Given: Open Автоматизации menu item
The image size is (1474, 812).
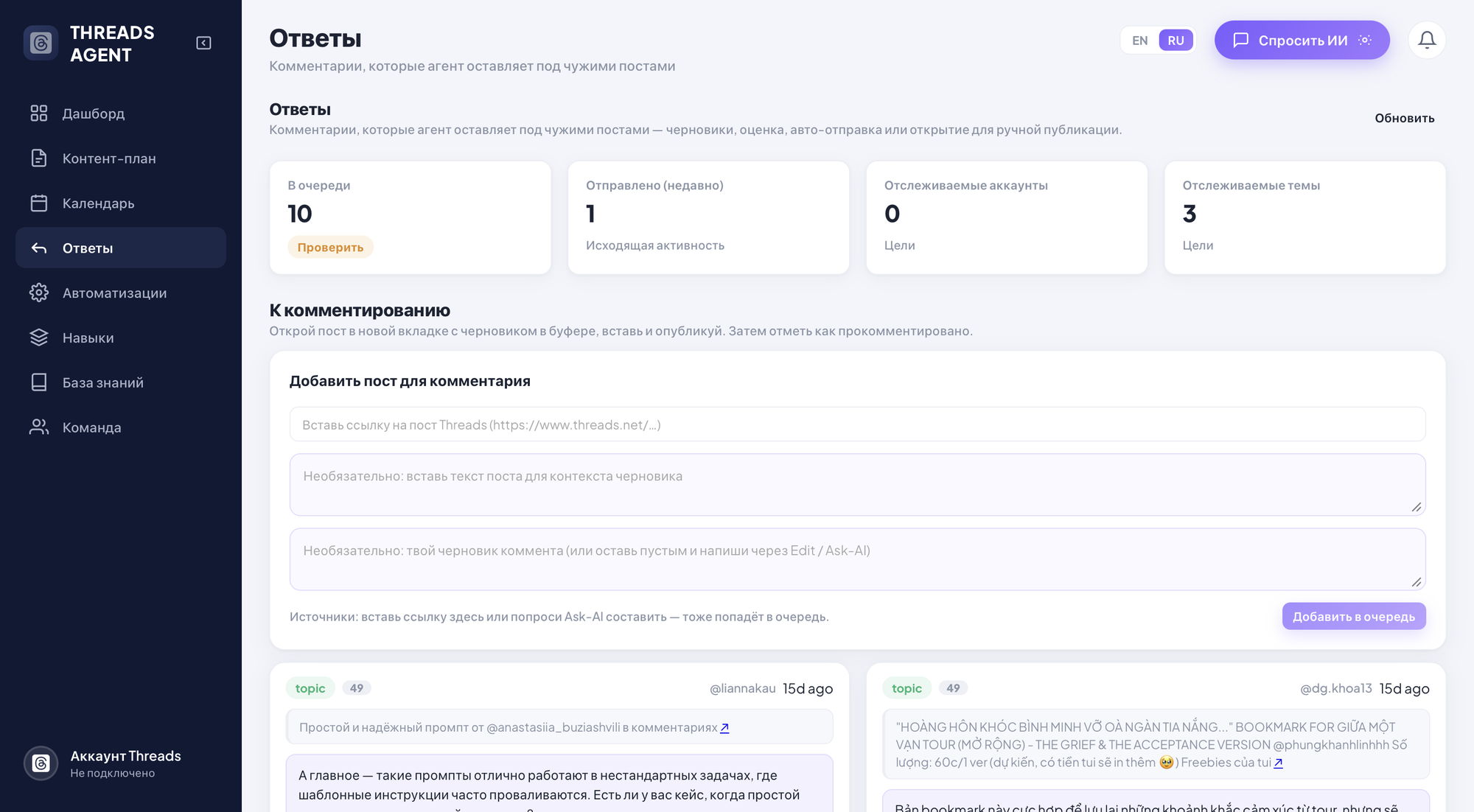Looking at the screenshot, I should [x=121, y=293].
